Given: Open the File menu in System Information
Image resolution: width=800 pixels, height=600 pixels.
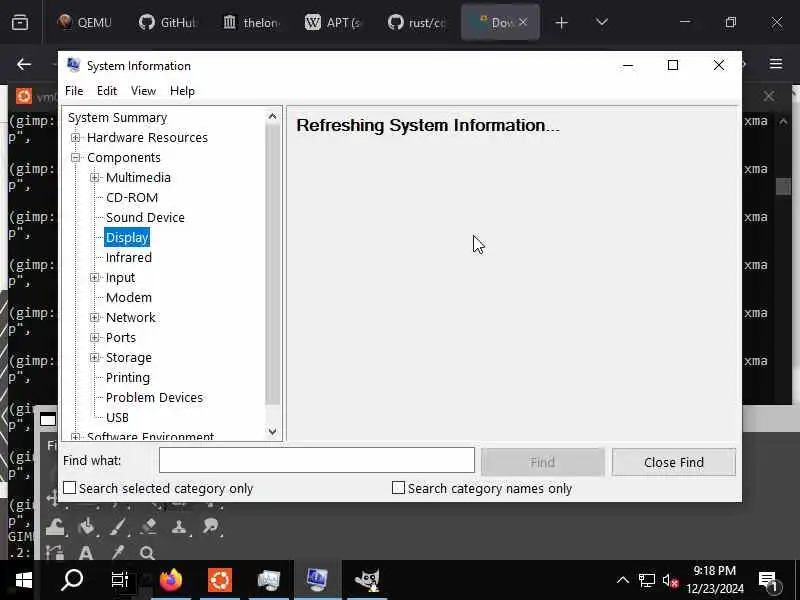Looking at the screenshot, I should [74, 91].
